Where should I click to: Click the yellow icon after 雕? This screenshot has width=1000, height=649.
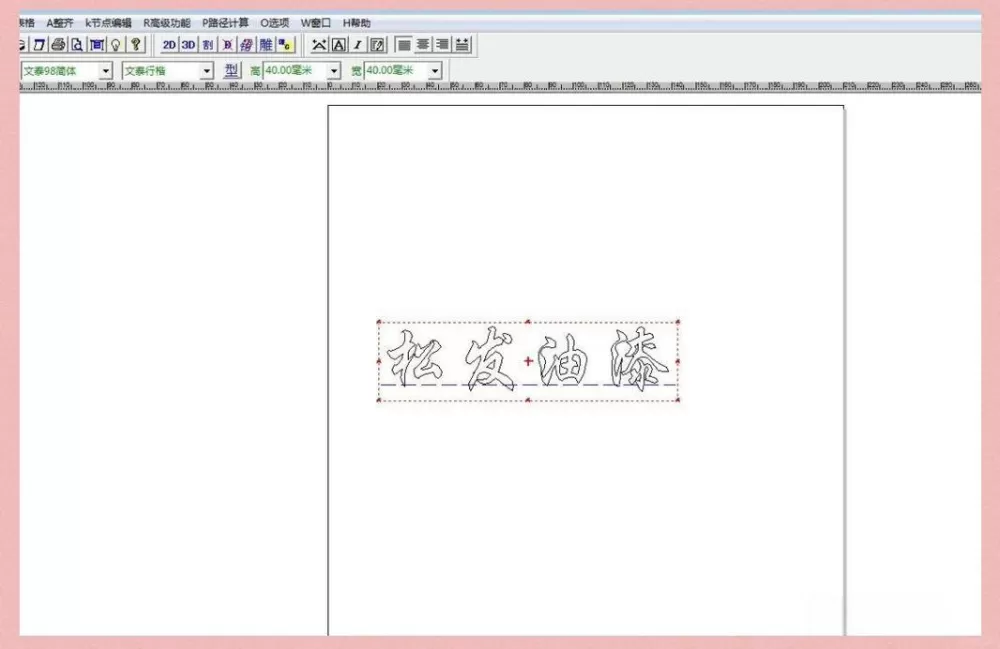click(285, 45)
